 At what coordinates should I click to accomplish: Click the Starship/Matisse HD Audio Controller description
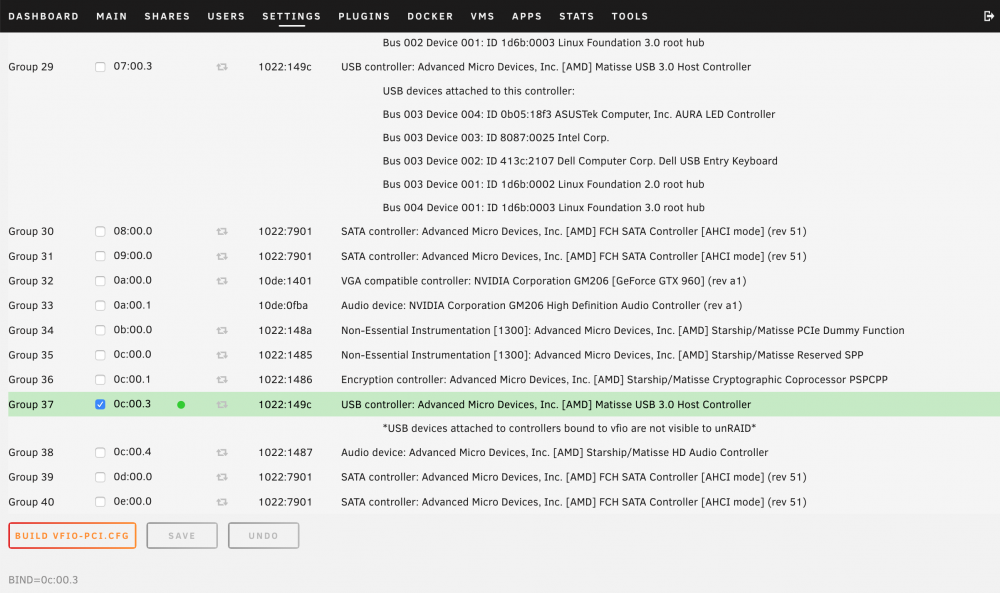click(x=554, y=453)
